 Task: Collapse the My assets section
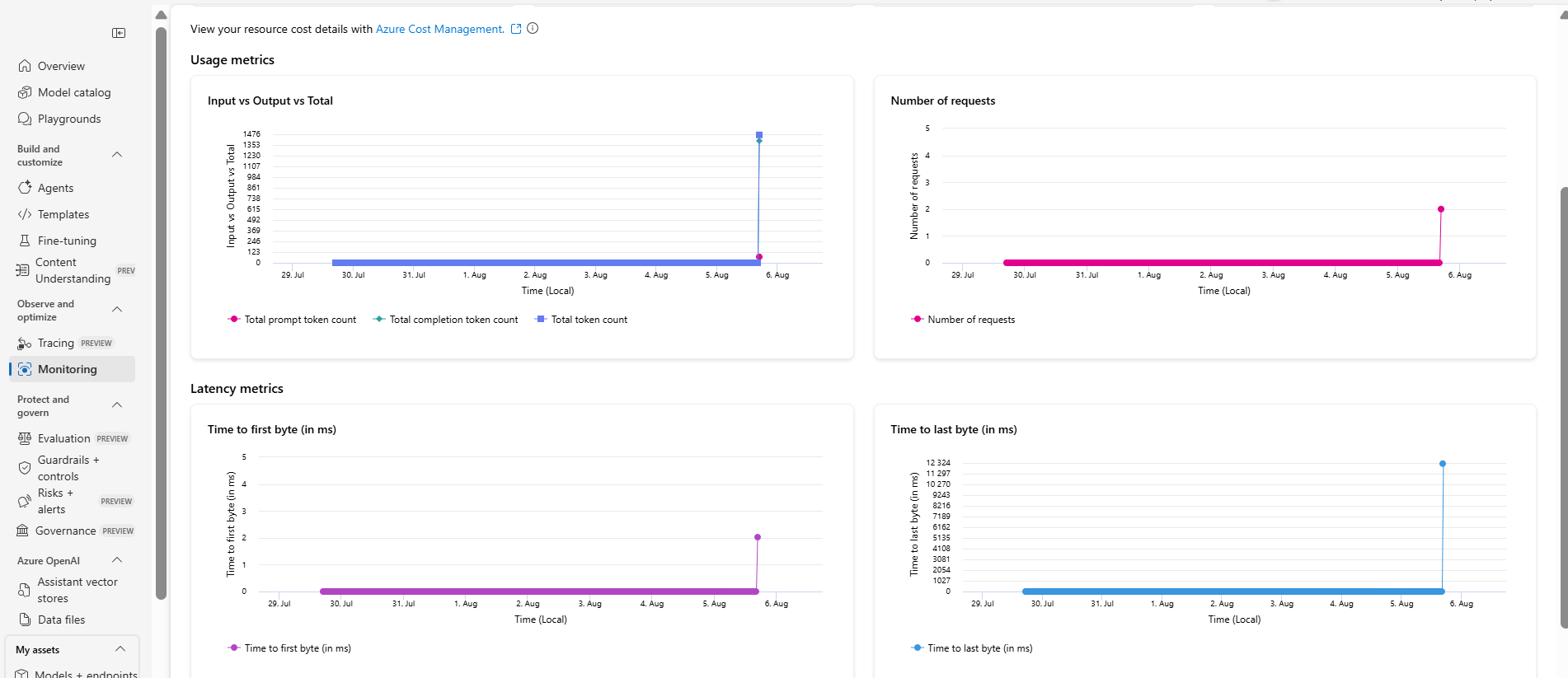(x=120, y=649)
